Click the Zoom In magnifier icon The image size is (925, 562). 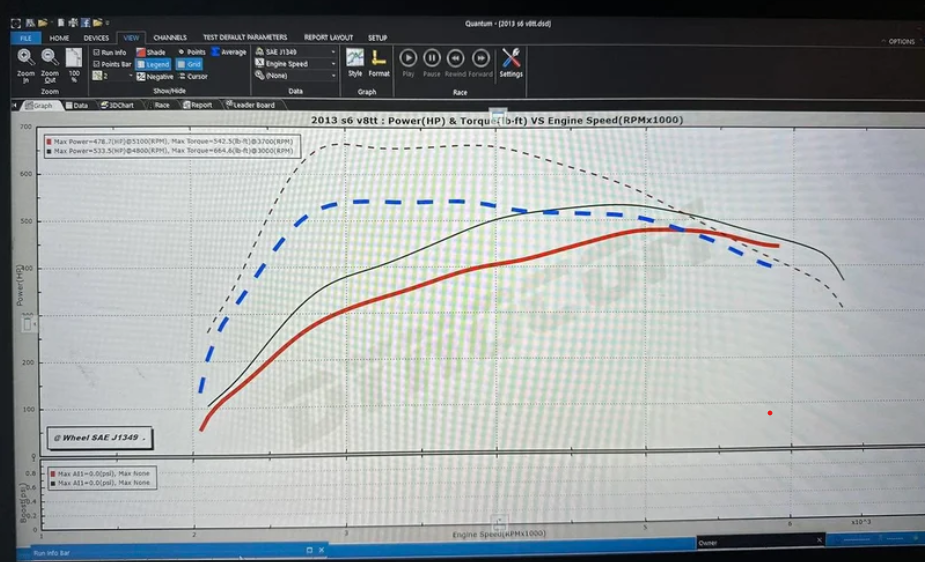[26, 57]
